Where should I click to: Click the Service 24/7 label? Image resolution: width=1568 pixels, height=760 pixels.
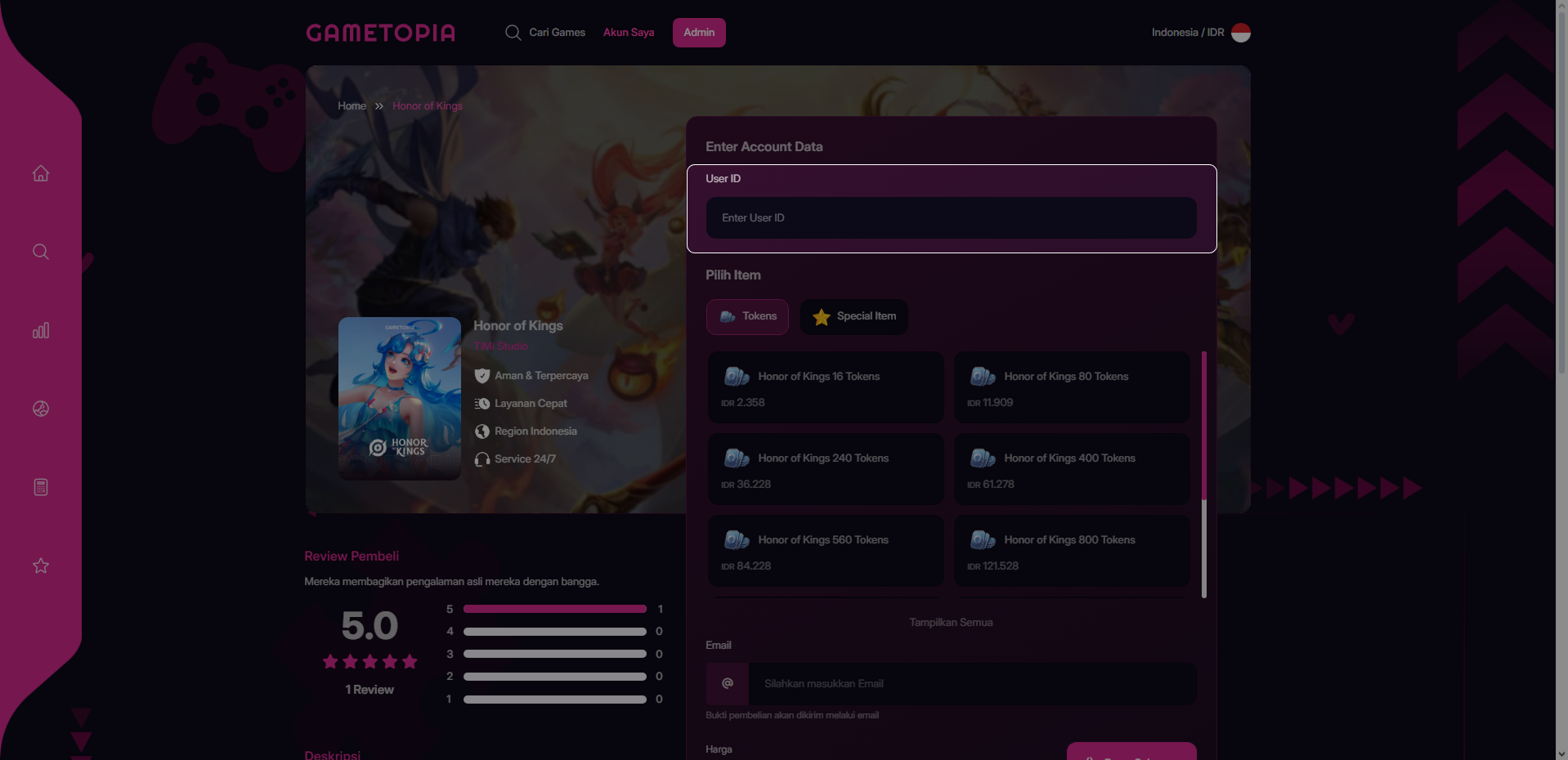(525, 459)
